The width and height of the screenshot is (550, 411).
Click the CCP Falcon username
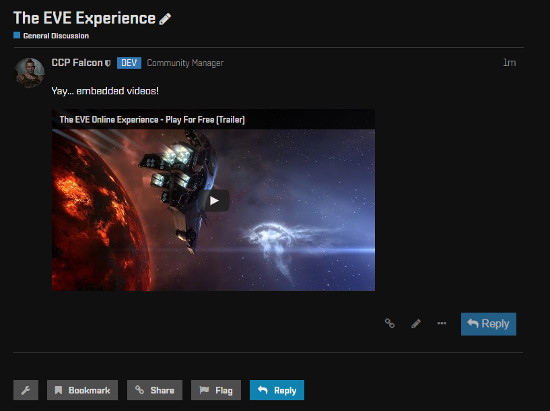(77, 63)
